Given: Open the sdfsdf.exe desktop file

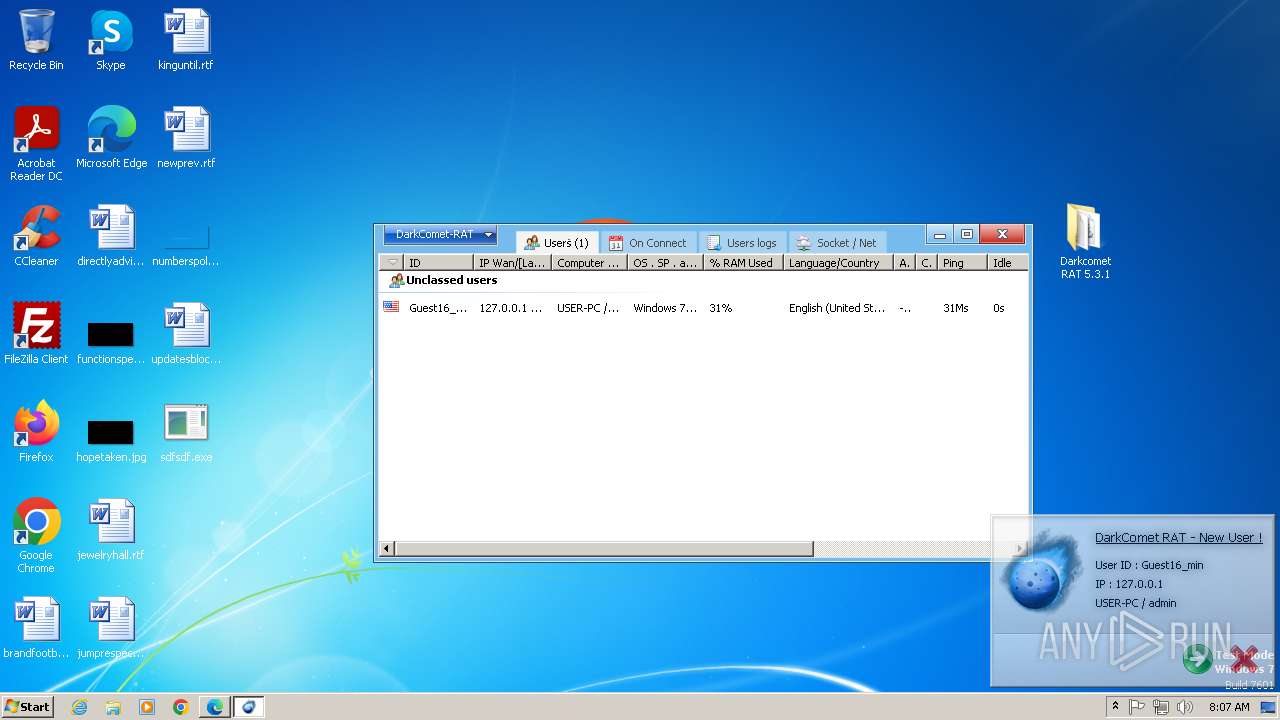Looking at the screenshot, I should click(186, 432).
